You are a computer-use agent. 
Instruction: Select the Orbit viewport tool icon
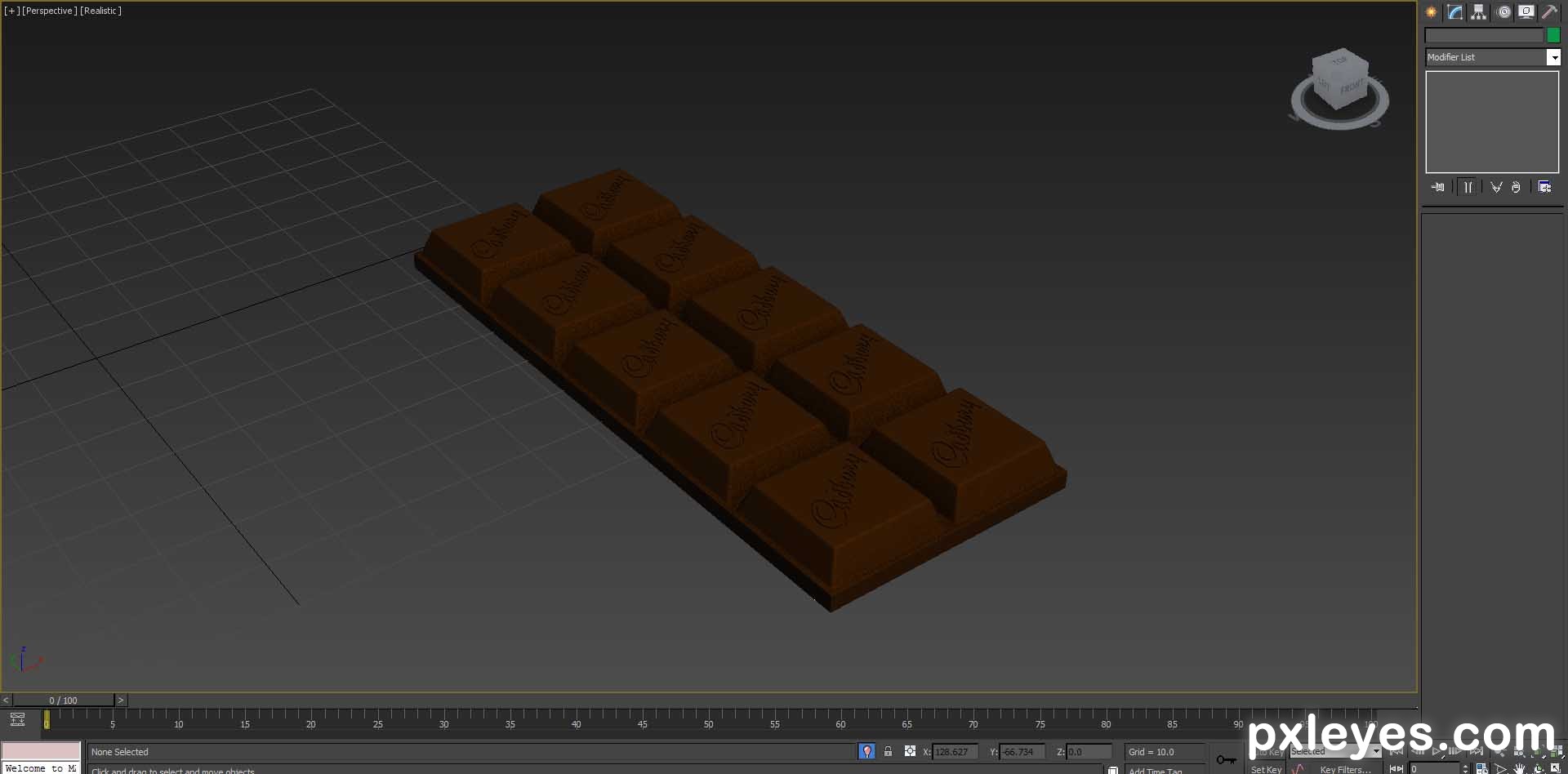pos(1538,769)
